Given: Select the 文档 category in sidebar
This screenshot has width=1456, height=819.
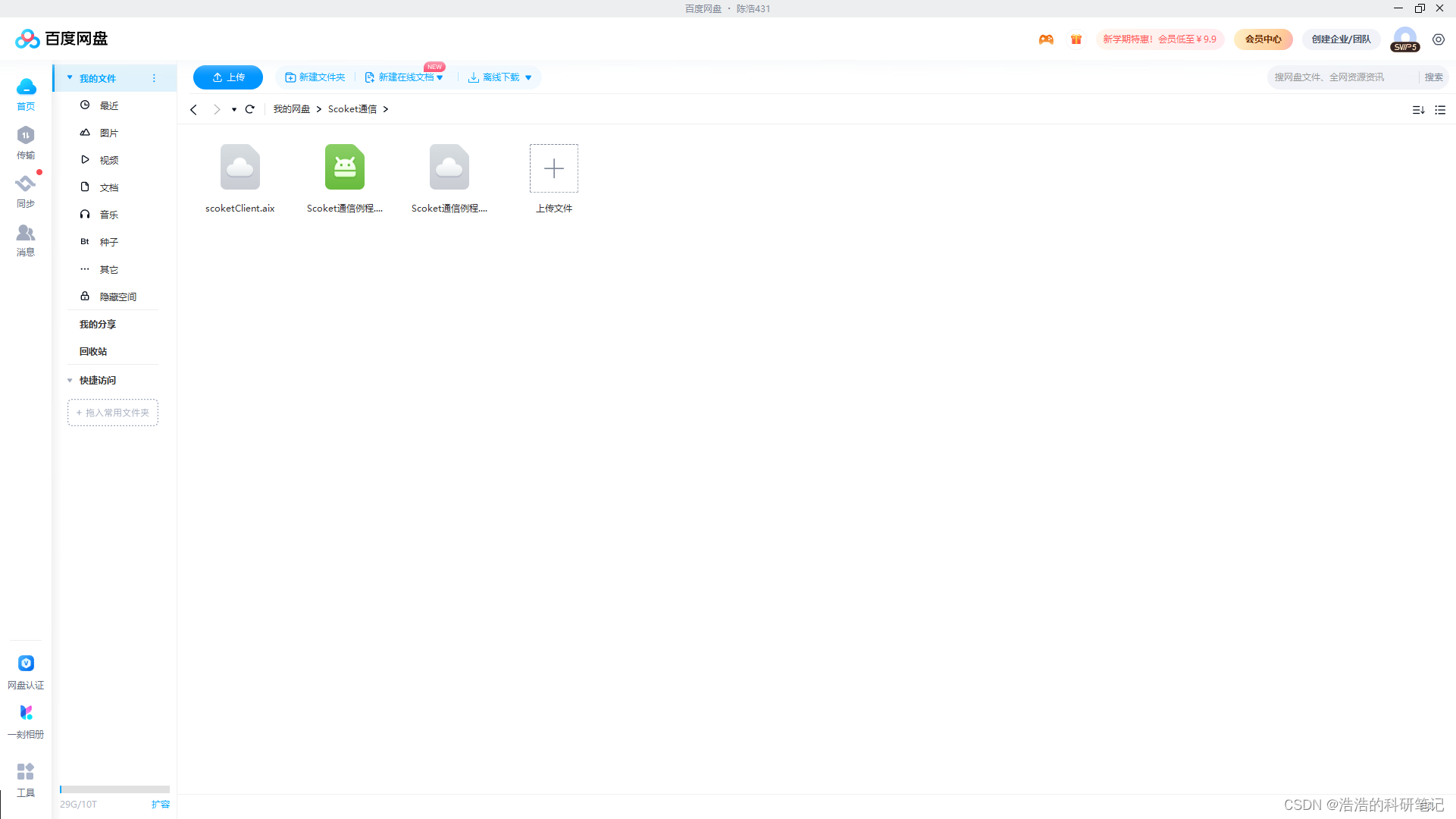Looking at the screenshot, I should (x=108, y=187).
